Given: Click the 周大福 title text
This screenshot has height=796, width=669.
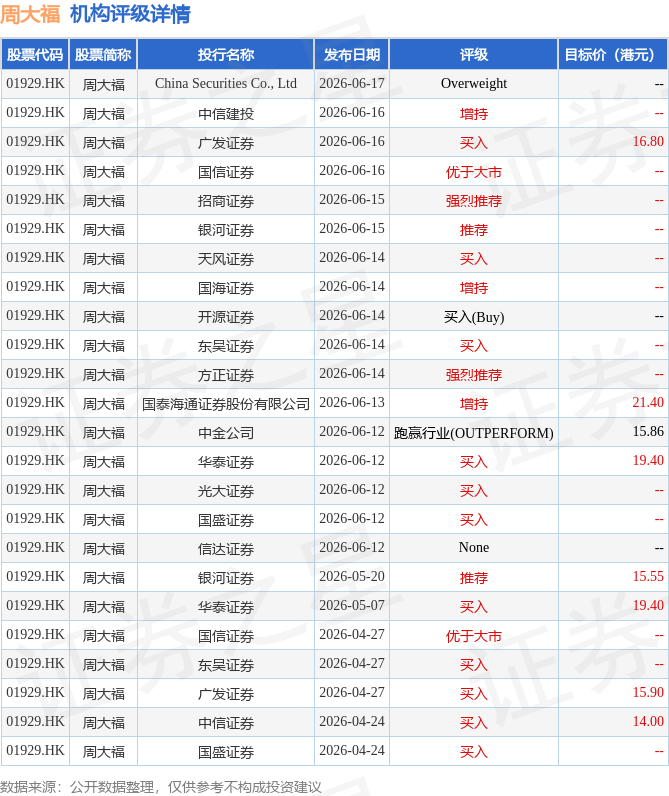Looking at the screenshot, I should point(30,14).
